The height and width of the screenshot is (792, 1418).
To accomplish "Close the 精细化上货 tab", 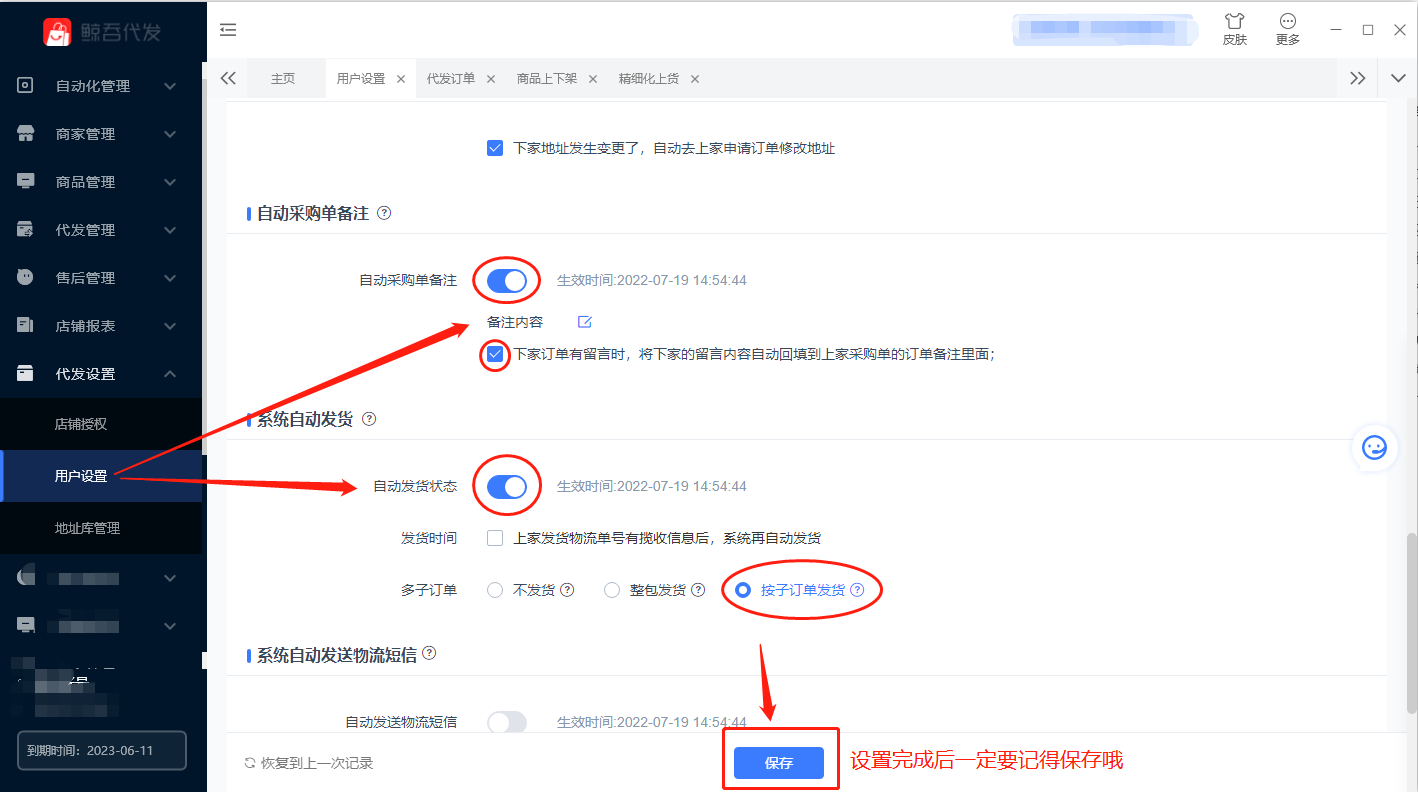I will (x=695, y=79).
